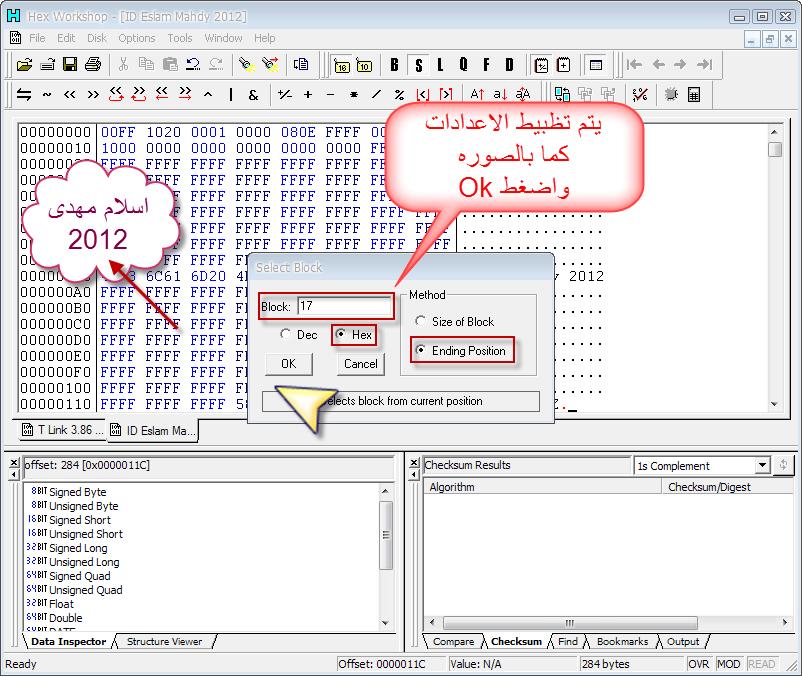This screenshot has height=676, width=802.
Task: Switch to the Structure Viewer tab
Action: click(164, 641)
